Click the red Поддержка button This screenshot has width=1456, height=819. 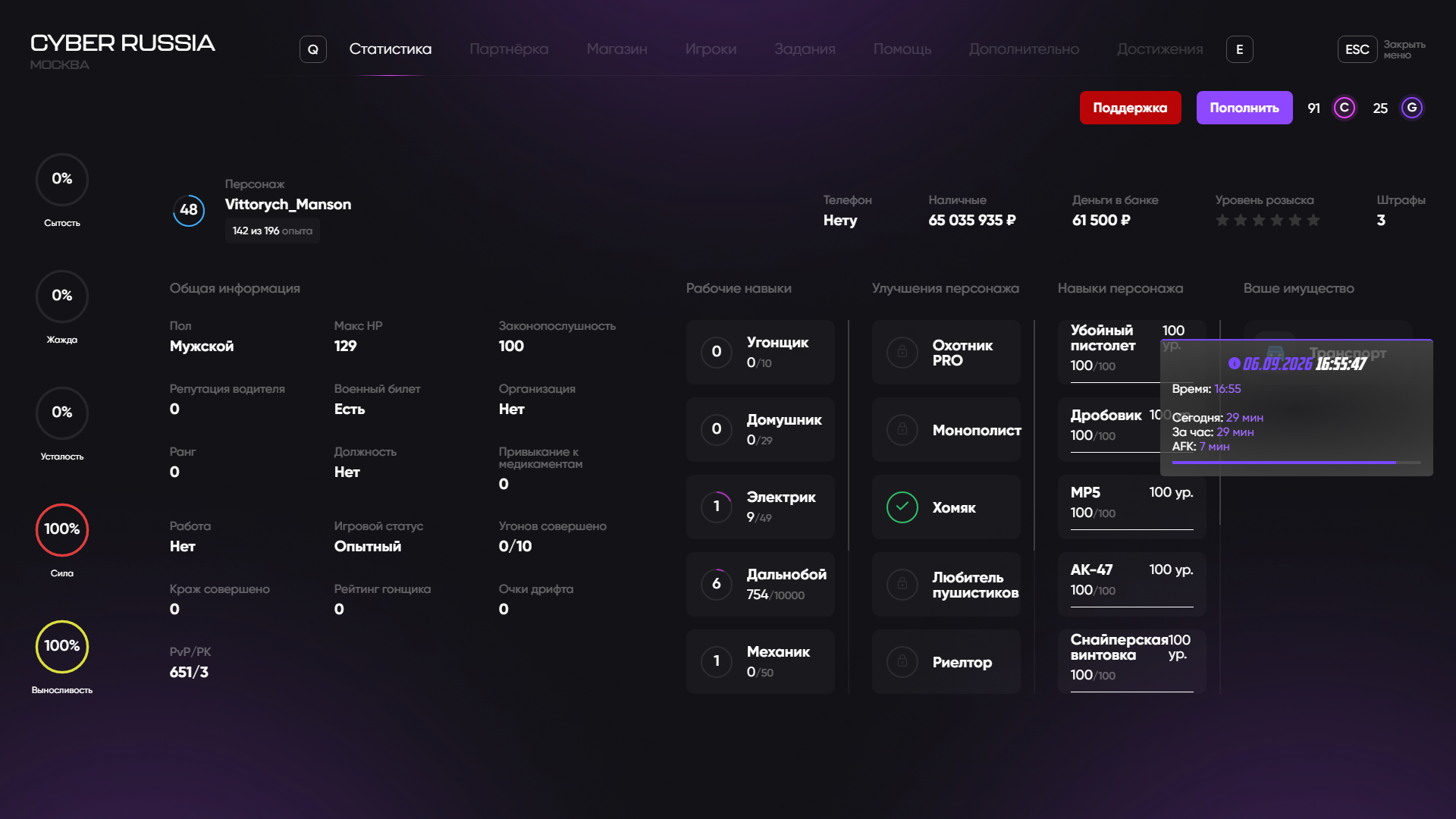(x=1130, y=108)
